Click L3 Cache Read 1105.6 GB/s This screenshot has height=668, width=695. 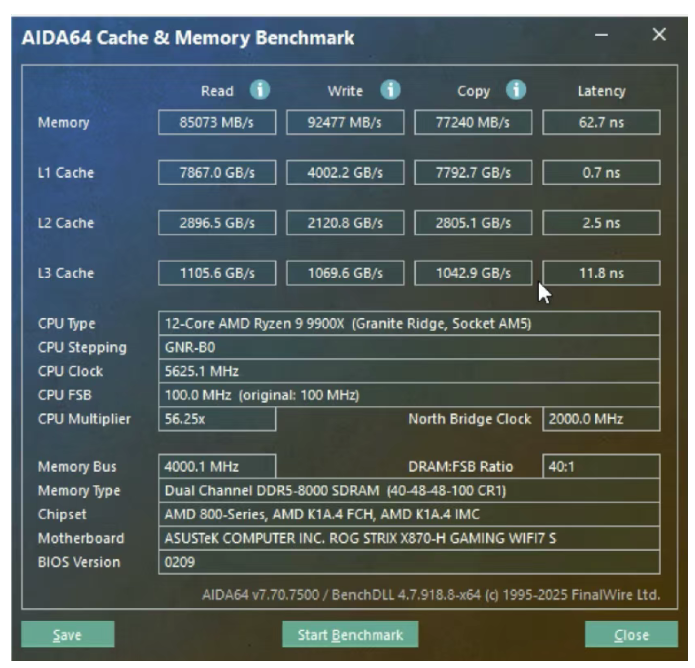(x=217, y=273)
